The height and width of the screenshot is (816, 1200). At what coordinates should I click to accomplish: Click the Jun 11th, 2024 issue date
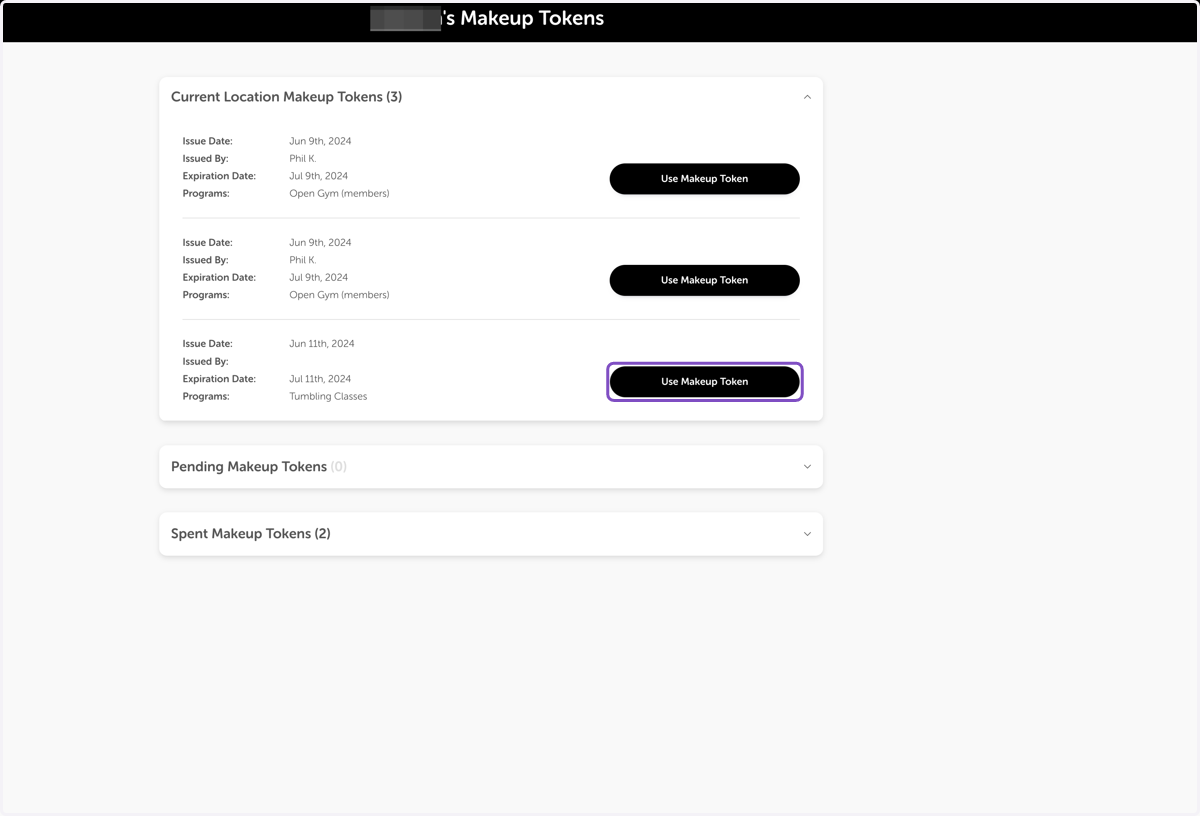322,344
